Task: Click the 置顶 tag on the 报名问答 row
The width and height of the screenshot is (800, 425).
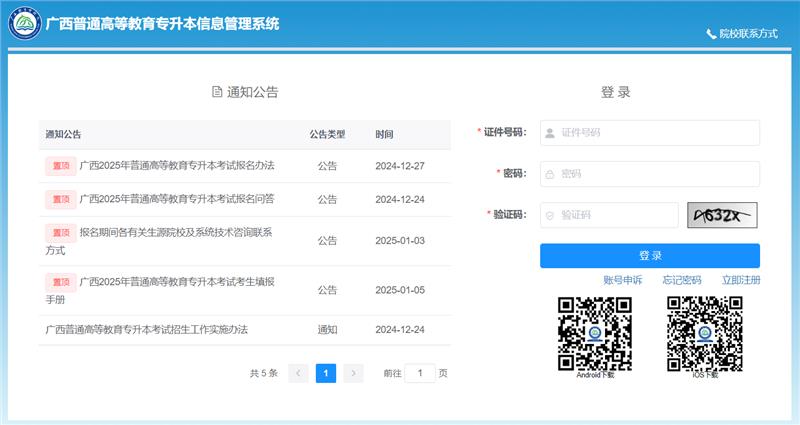Action: (61, 199)
